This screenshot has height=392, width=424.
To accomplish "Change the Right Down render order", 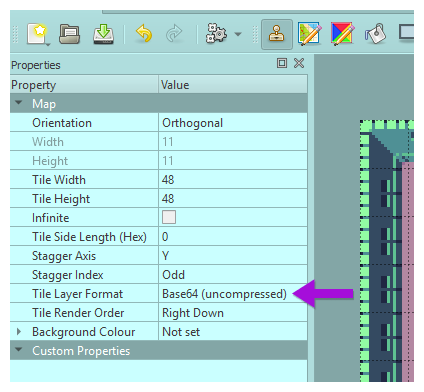I will (x=233, y=313).
